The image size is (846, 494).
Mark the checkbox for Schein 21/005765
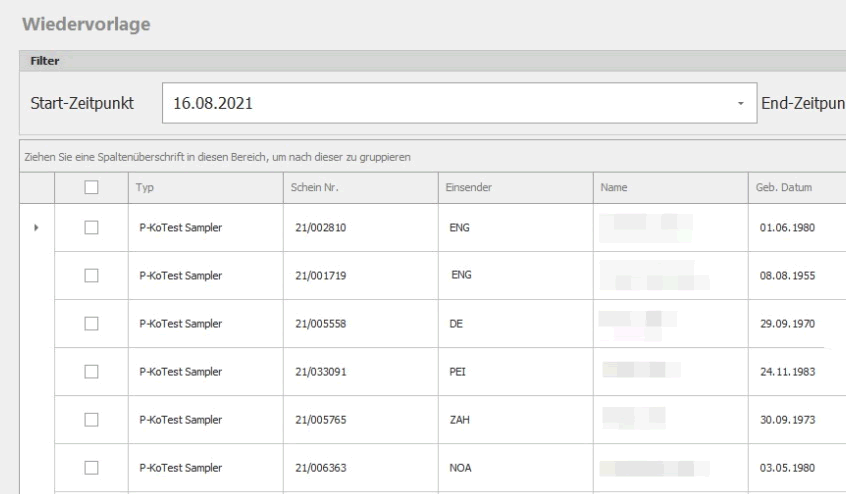89,420
